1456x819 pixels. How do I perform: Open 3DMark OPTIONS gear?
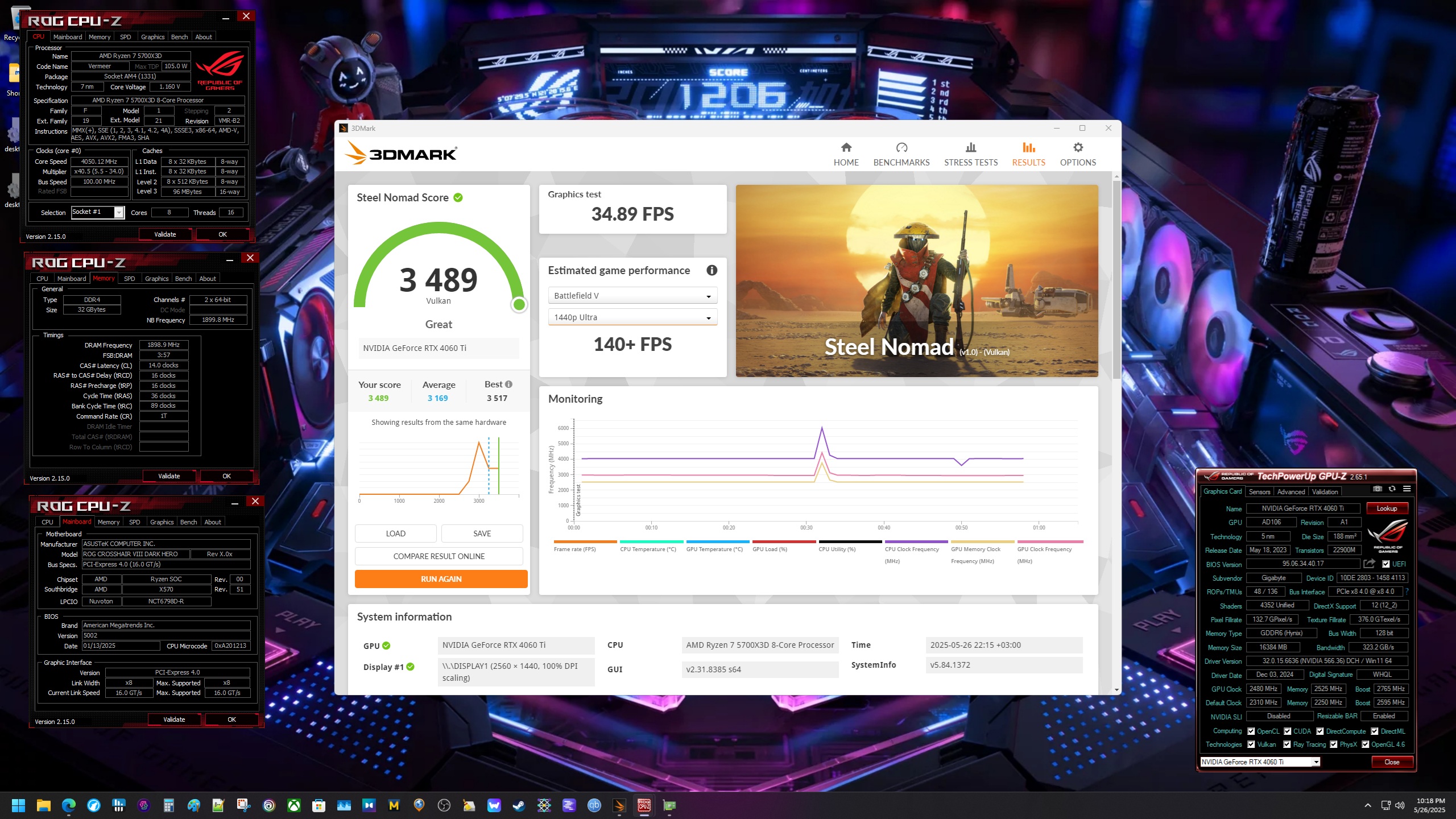tap(1078, 148)
